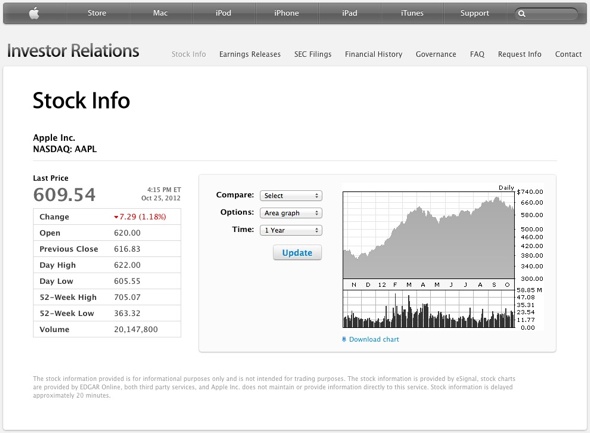Screen dimensions: 590x433
Task: Open Earnings Releases page
Action: pos(250,54)
